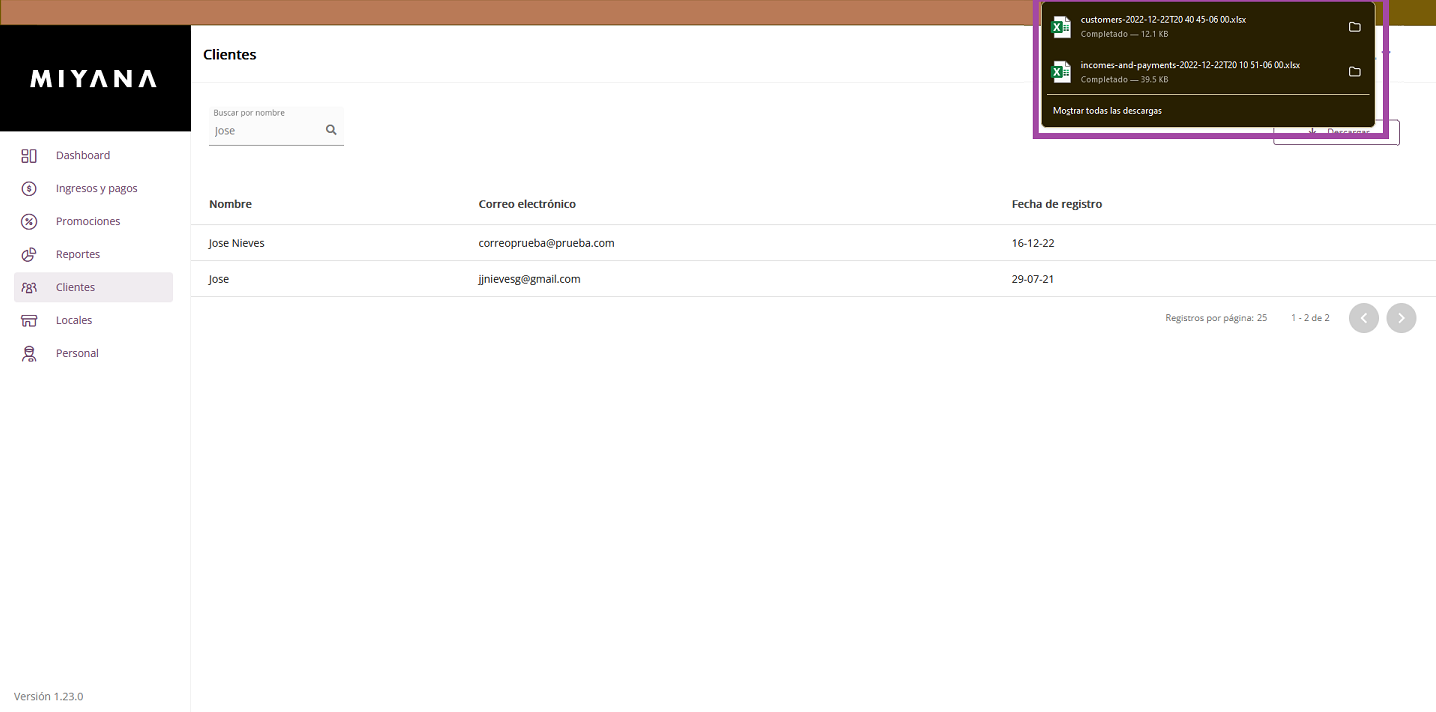
Task: Go to the Personal section
Action: click(x=94, y=353)
